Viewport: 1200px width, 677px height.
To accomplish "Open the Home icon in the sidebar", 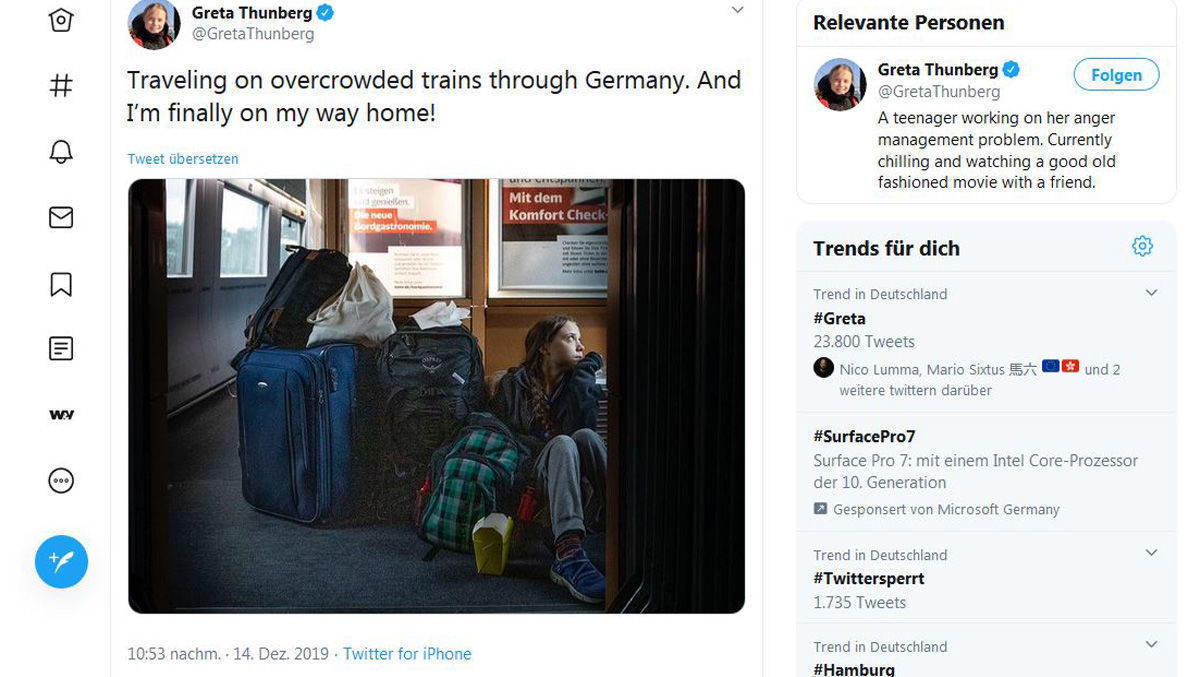I will click(x=61, y=20).
